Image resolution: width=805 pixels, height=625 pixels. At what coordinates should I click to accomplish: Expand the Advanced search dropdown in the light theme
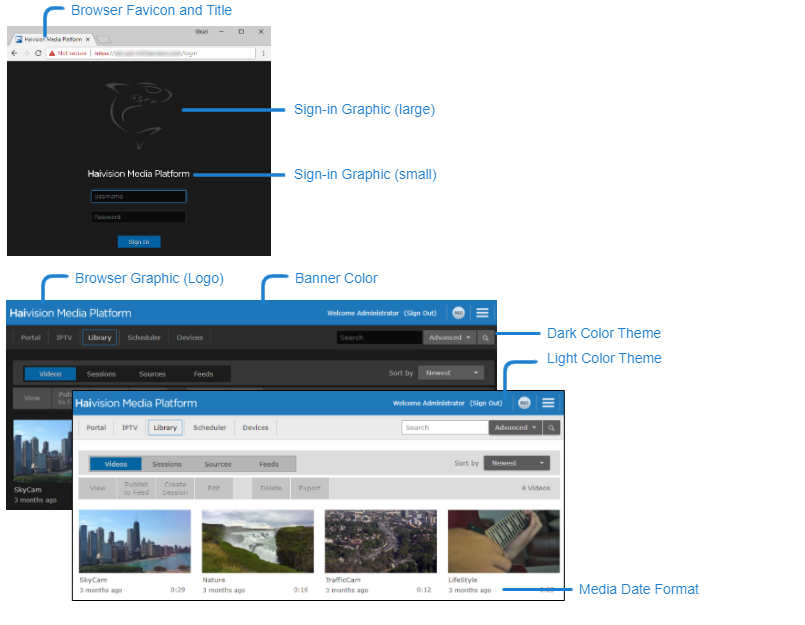515,427
